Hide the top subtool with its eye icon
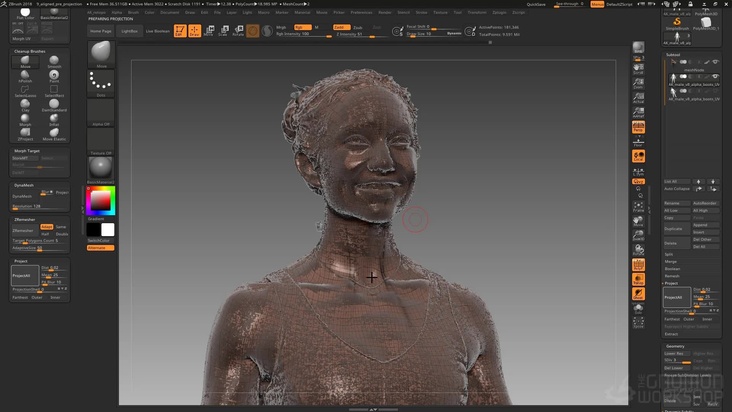Viewport: 732px width, 412px height. point(715,62)
